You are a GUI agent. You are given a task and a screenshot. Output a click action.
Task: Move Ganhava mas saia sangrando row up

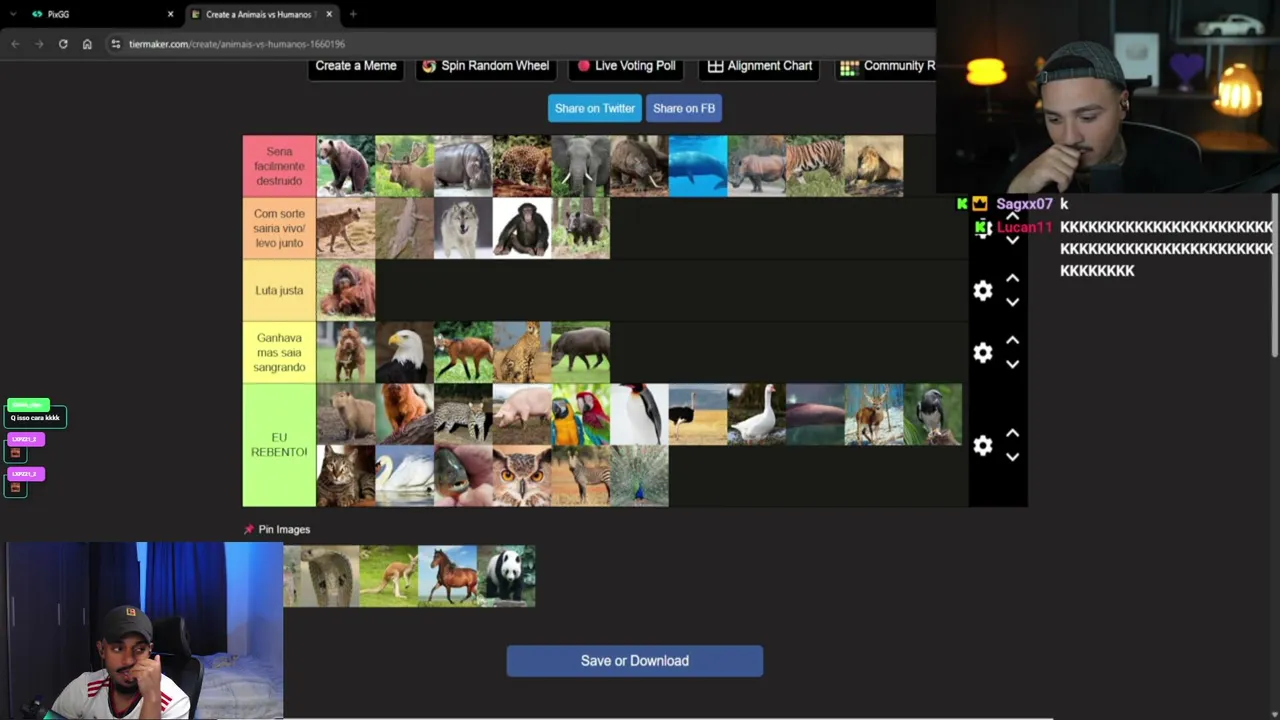1012,340
